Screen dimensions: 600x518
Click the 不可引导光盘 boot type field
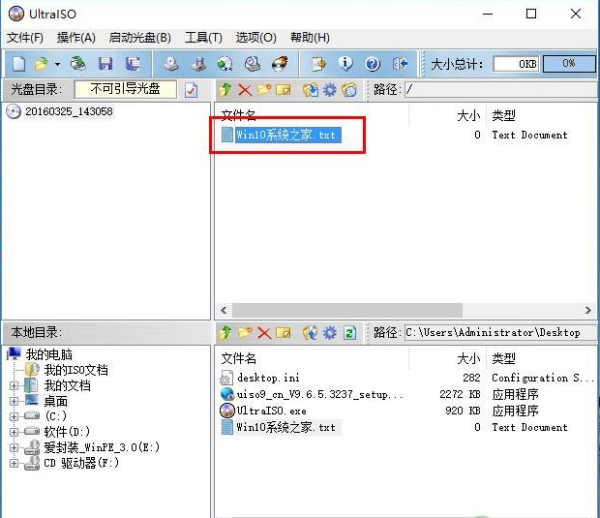click(x=125, y=89)
